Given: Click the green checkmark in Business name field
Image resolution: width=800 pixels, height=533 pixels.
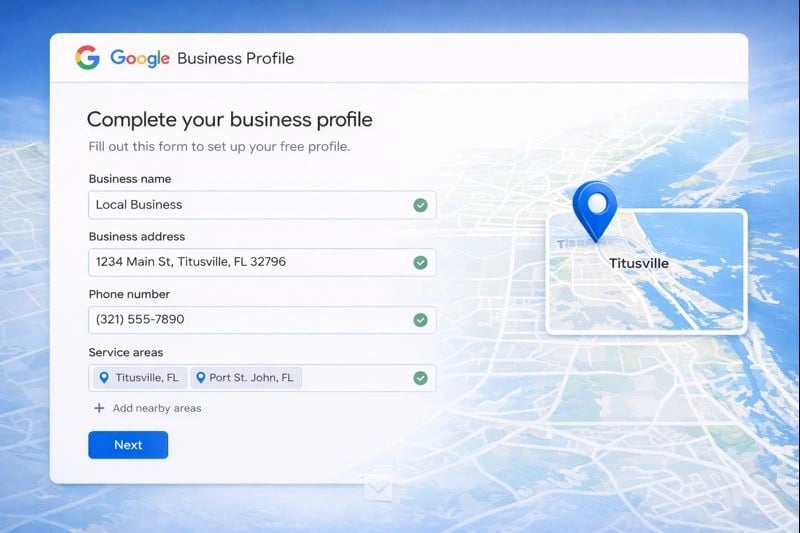Looking at the screenshot, I should click(420, 205).
